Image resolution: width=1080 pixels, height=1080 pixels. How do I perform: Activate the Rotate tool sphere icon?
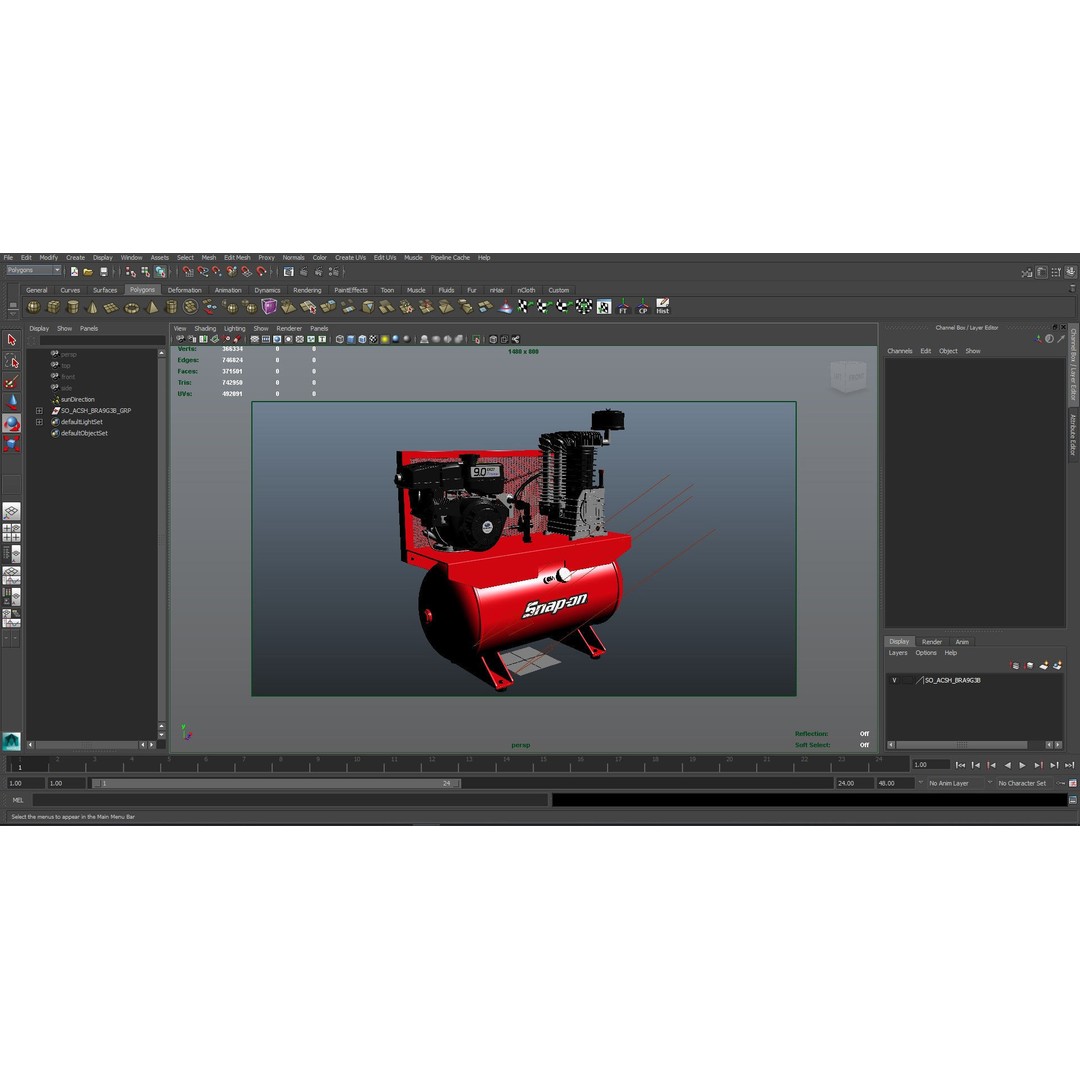[x=12, y=423]
